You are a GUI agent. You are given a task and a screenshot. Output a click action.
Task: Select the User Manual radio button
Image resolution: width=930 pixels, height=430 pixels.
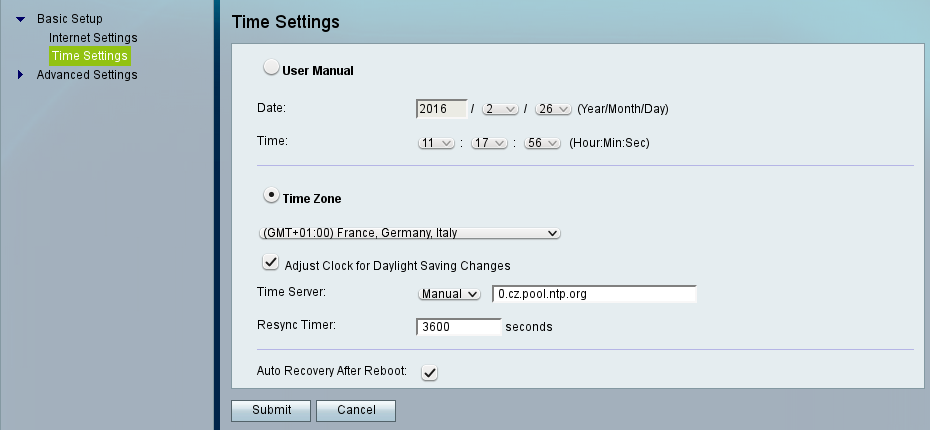click(x=271, y=69)
